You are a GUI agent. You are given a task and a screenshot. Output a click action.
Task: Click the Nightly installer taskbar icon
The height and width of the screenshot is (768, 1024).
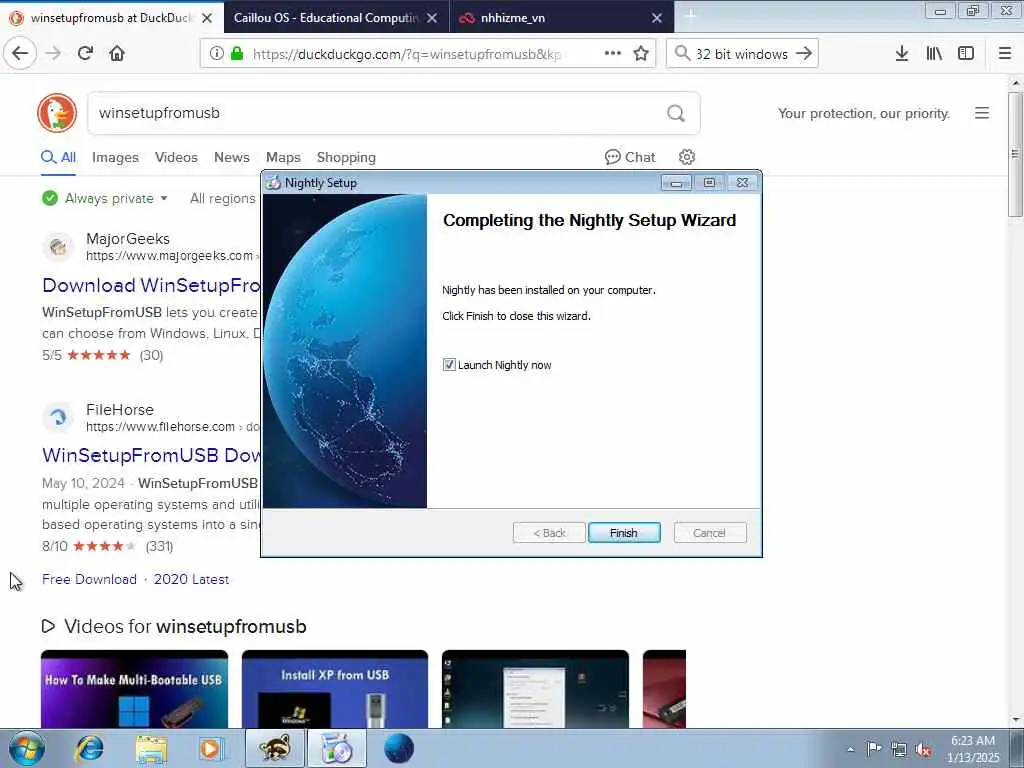click(x=337, y=748)
